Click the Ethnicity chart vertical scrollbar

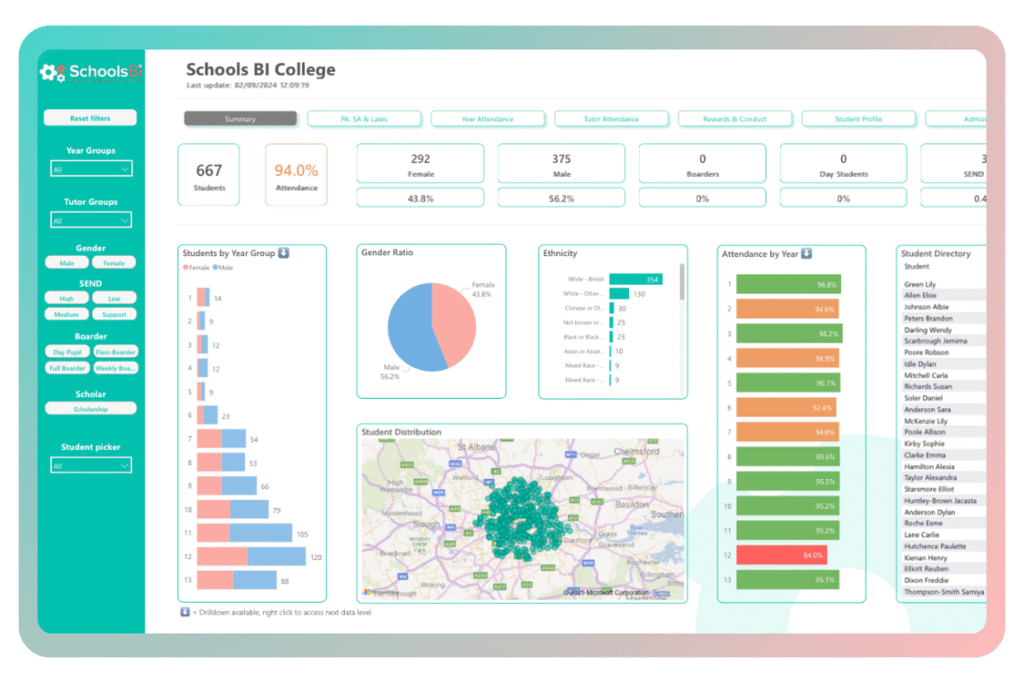point(683,283)
